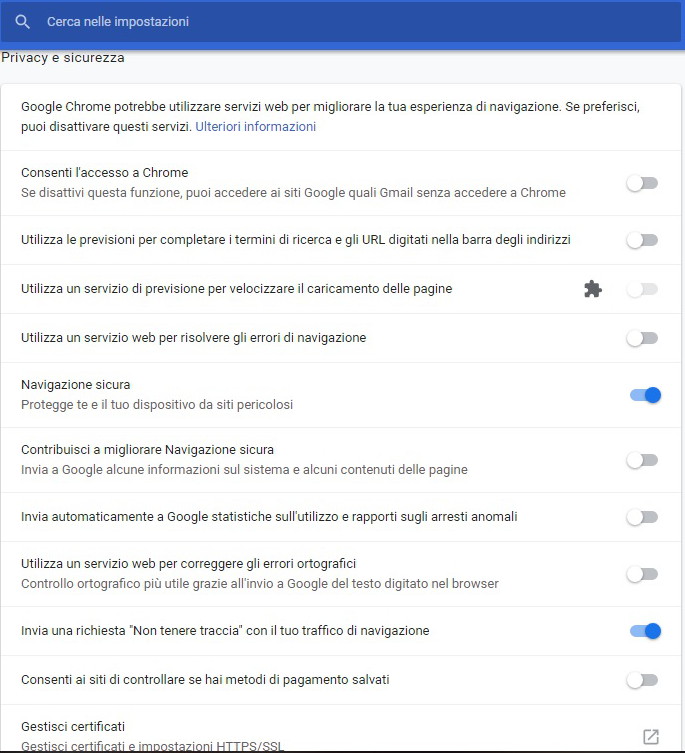Toggle saved payment methods check setting
This screenshot has width=685, height=753.
(x=642, y=680)
